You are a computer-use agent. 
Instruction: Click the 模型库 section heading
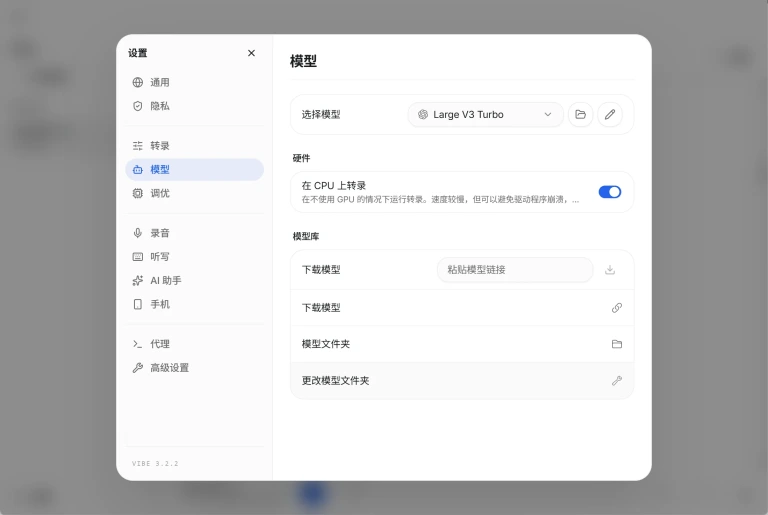306,236
